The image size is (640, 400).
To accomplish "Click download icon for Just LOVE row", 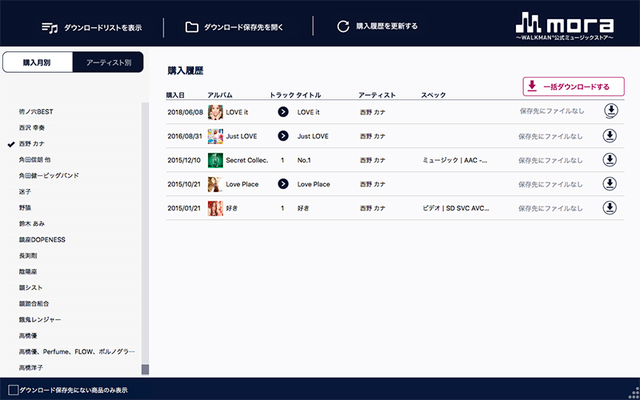I will (610, 135).
